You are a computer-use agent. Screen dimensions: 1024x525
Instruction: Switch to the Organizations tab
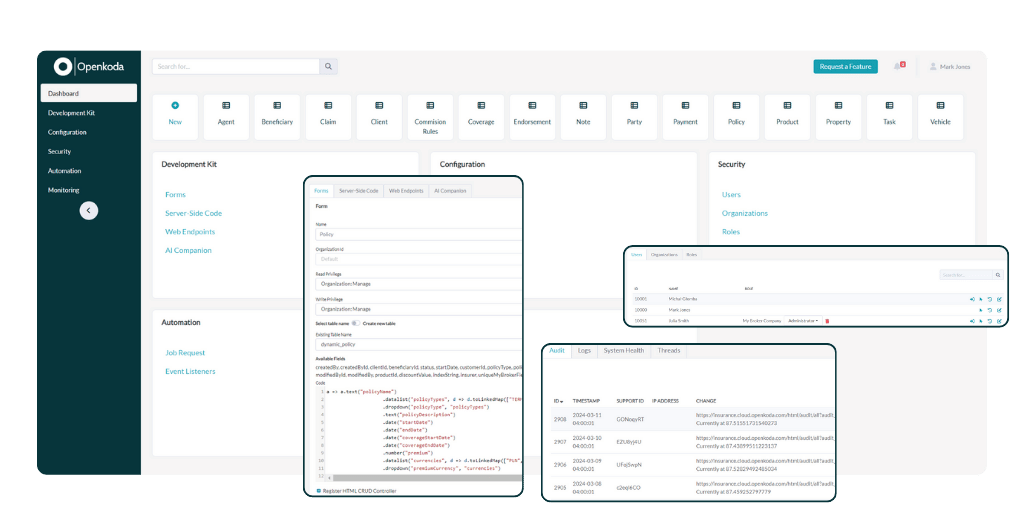(x=664, y=255)
